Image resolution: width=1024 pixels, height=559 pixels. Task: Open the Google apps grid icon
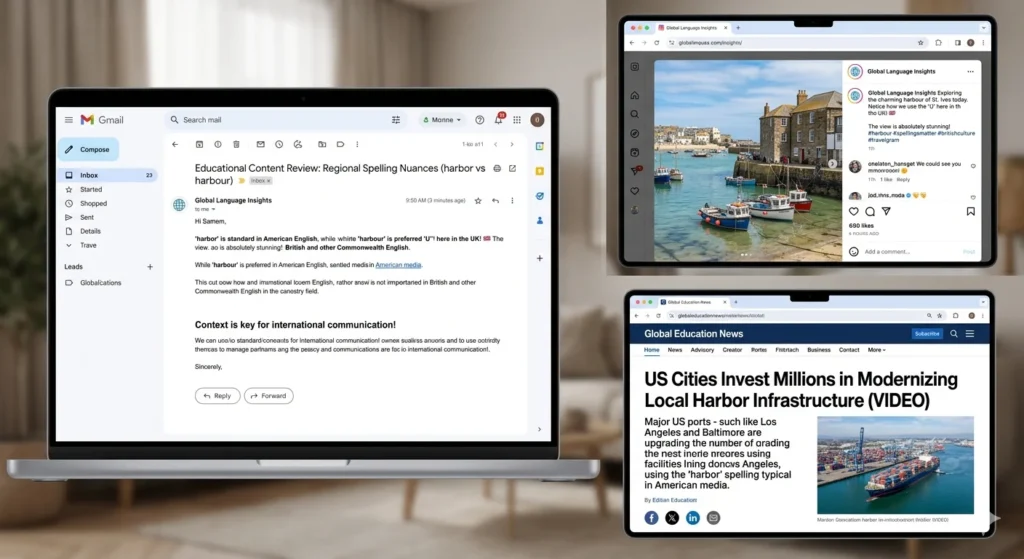[517, 120]
